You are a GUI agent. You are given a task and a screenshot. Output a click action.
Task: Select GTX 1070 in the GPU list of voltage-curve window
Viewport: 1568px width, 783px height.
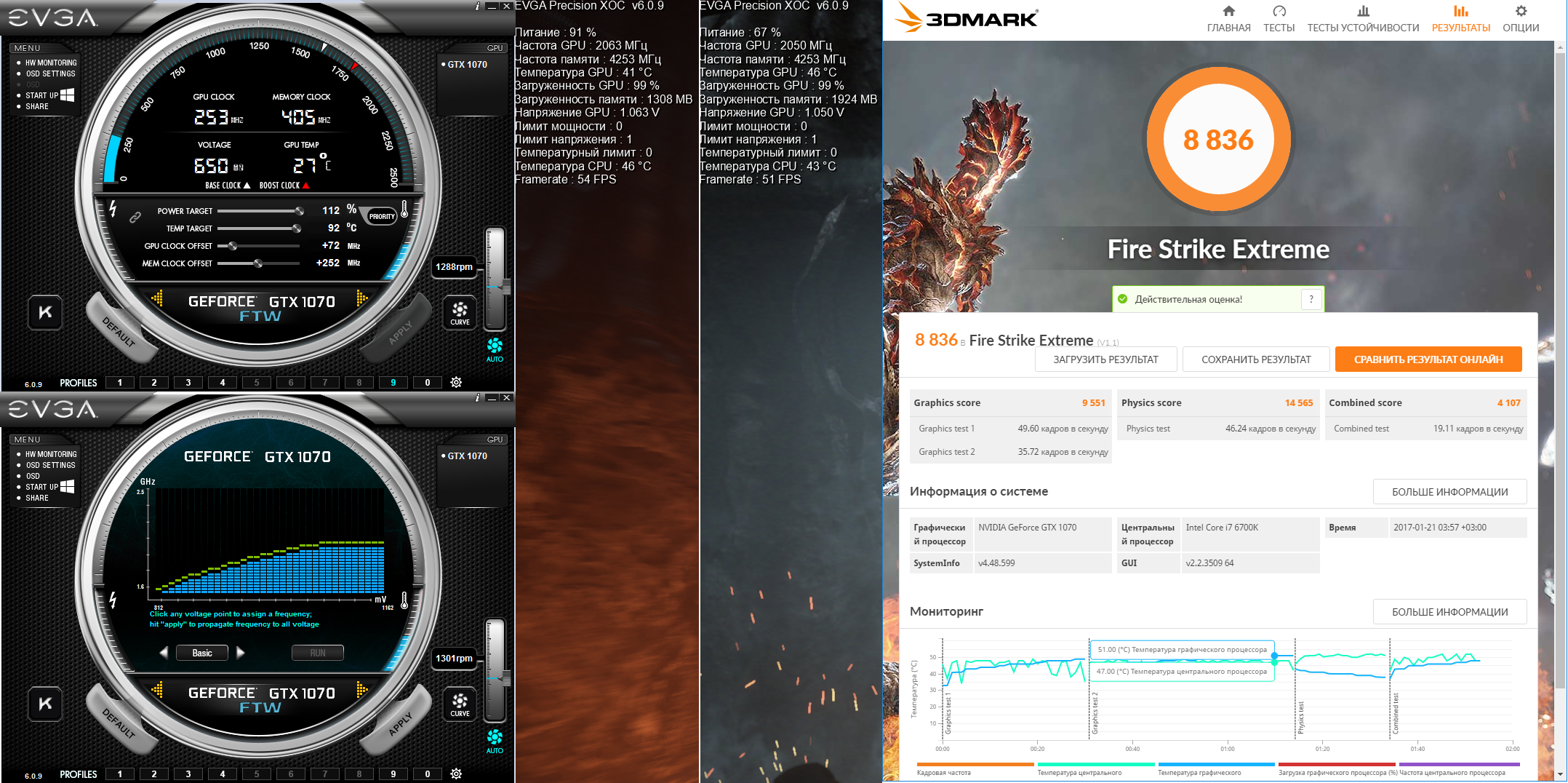click(467, 456)
